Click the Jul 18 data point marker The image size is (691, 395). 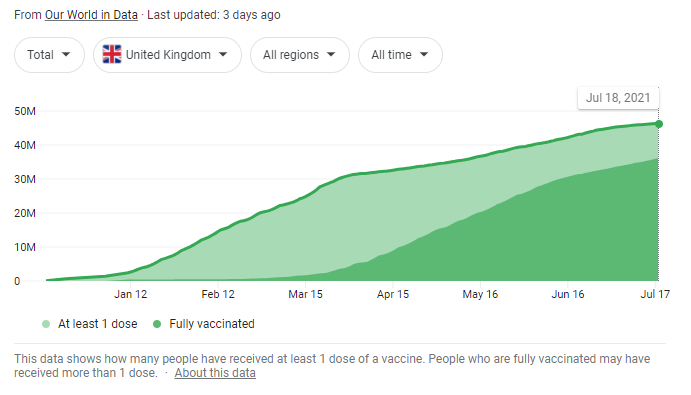(659, 124)
